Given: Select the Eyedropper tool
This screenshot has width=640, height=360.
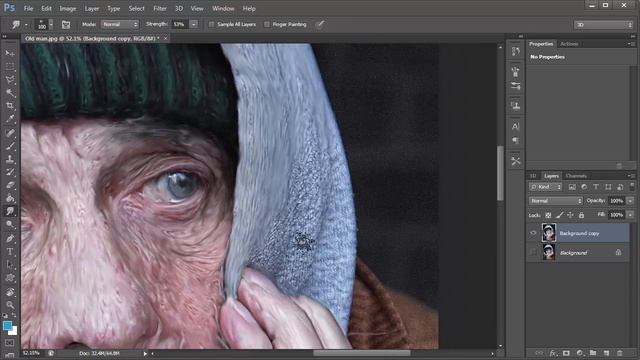Looking at the screenshot, I should coord(10,119).
